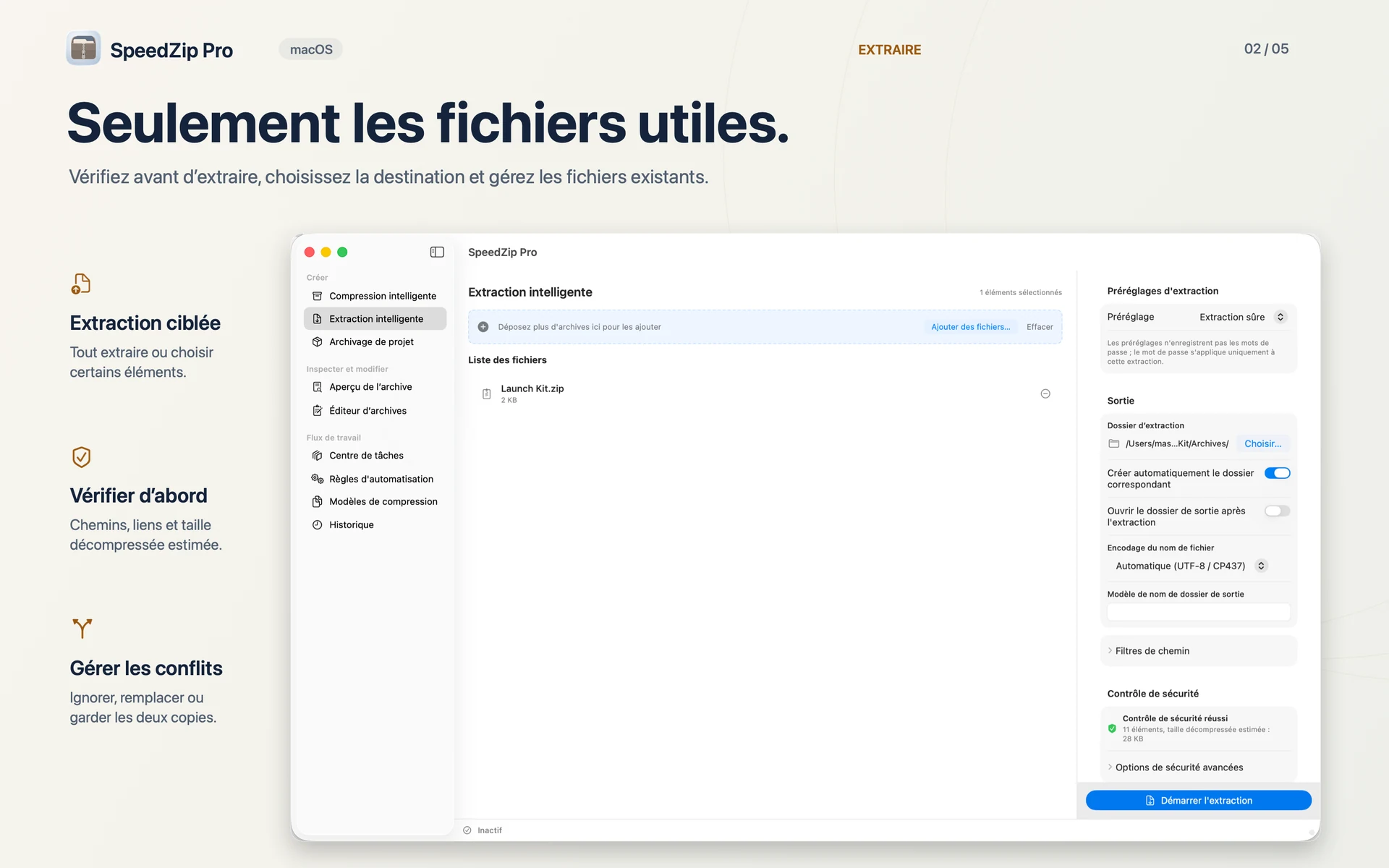Open the Préréglage Extraction sûre dropdown
Image resolution: width=1389 pixels, height=868 pixels.
coord(1242,317)
